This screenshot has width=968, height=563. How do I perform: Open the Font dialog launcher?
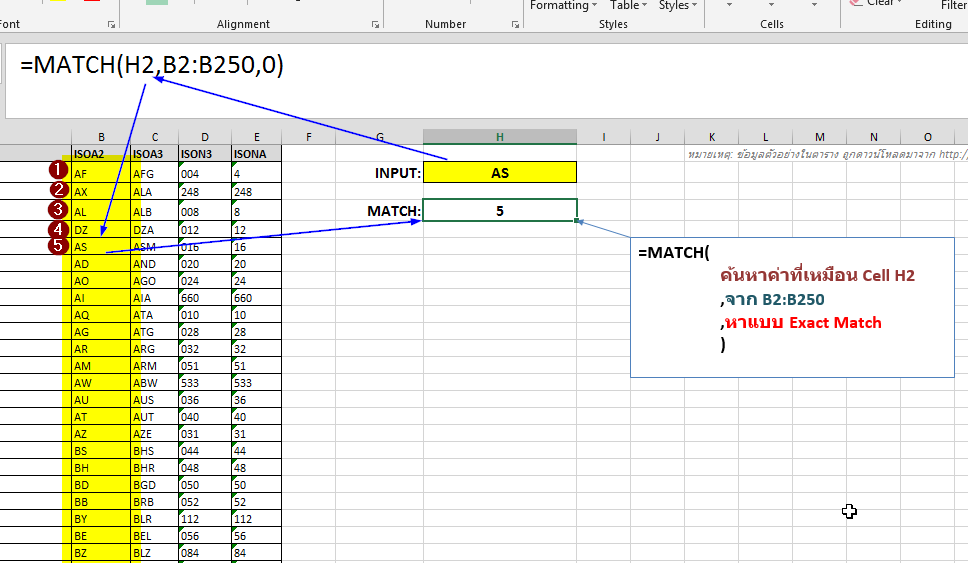(111, 23)
